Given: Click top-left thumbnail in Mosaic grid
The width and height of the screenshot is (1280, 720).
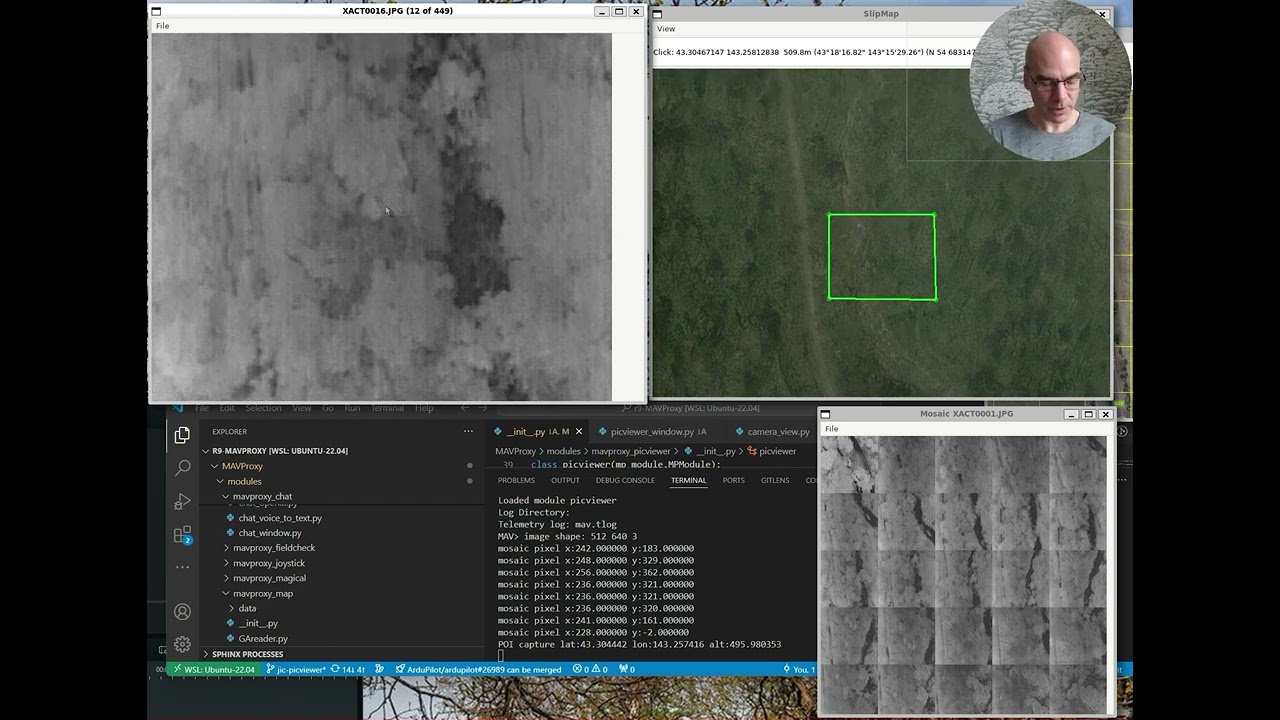Looking at the screenshot, I should pyautogui.click(x=849, y=464).
